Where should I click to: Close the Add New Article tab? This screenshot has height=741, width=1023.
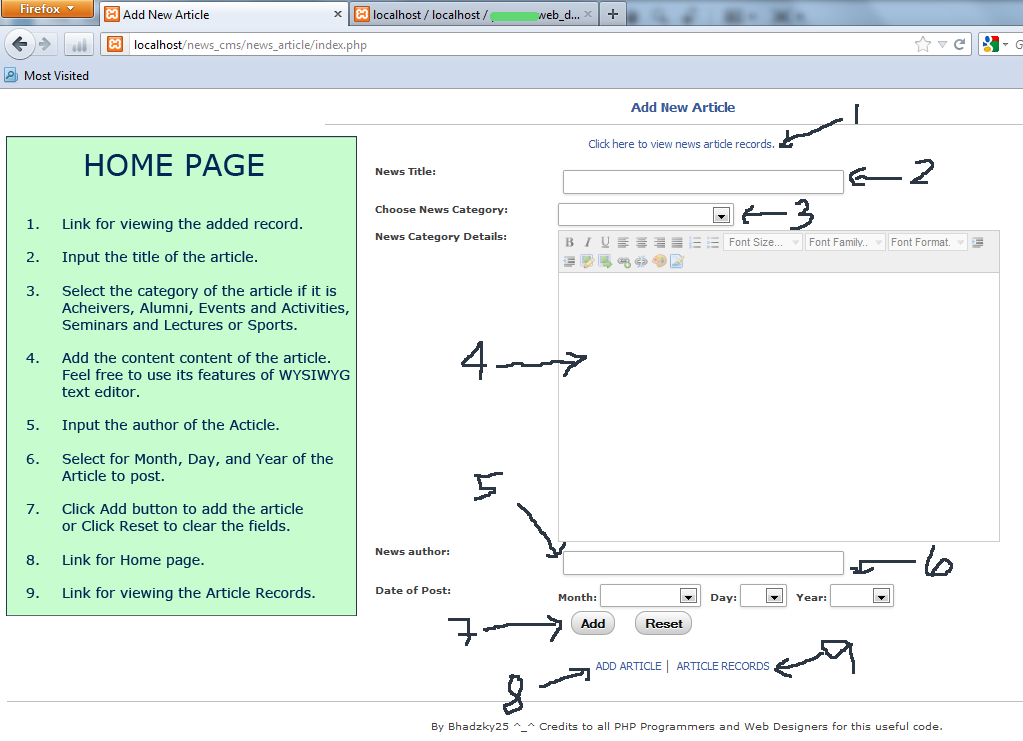pyautogui.click(x=337, y=14)
